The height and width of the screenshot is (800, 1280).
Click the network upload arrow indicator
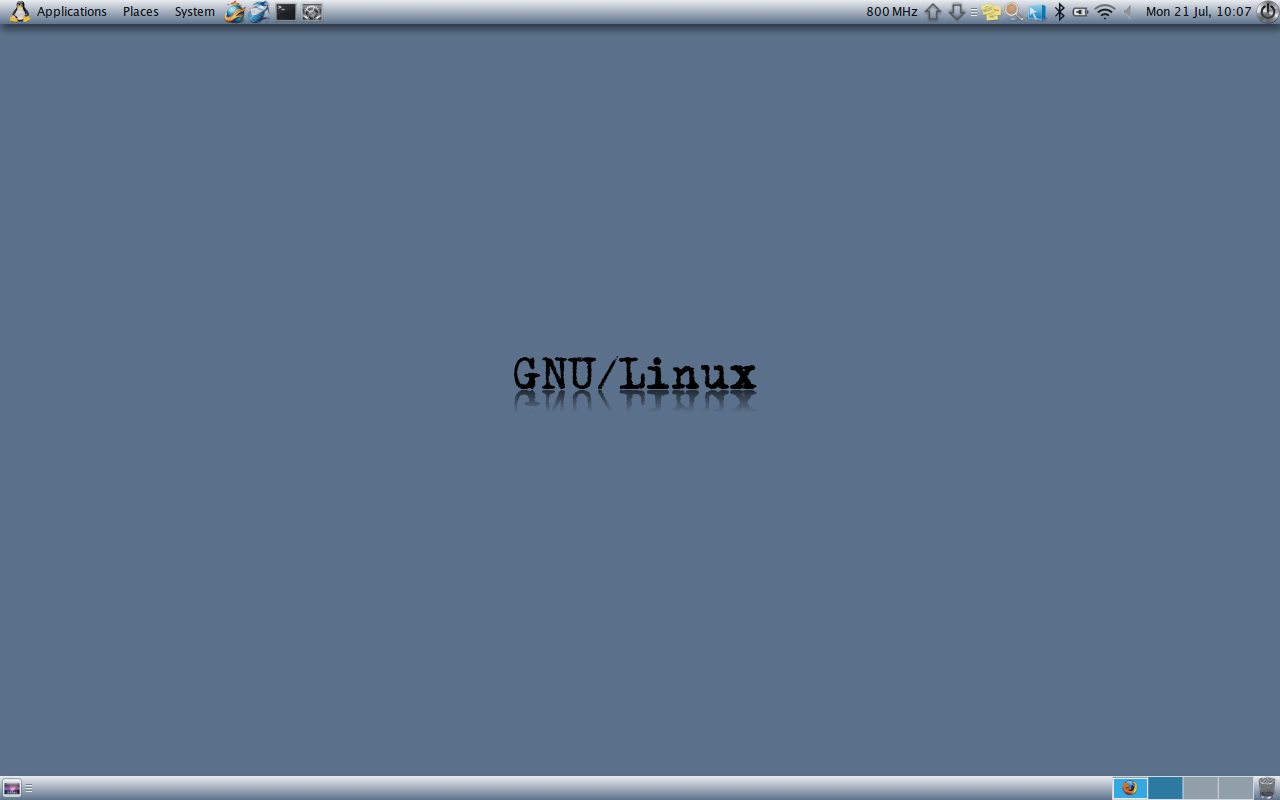coord(933,12)
